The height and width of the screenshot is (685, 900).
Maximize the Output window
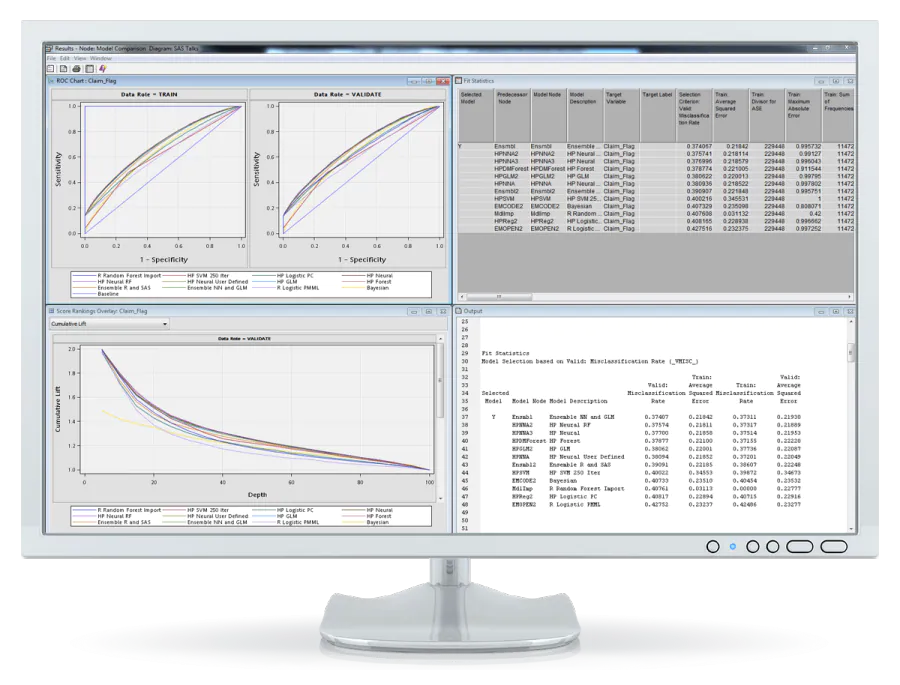[x=837, y=311]
